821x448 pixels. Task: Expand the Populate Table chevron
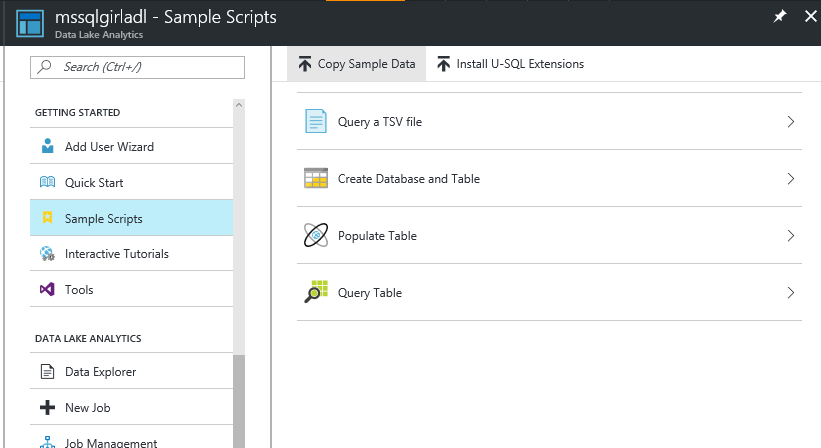point(791,236)
